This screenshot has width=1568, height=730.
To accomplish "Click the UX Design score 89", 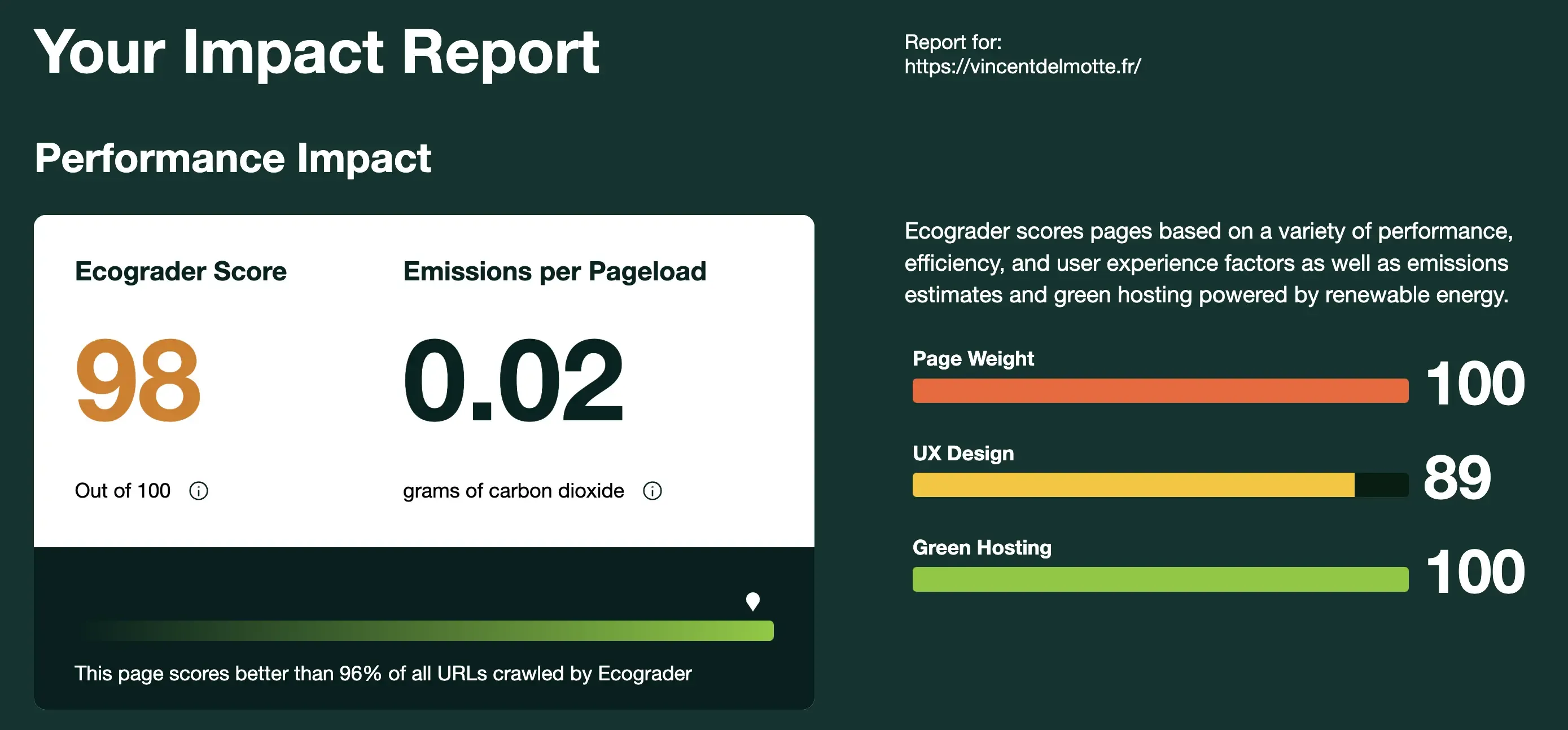I will tap(1457, 477).
